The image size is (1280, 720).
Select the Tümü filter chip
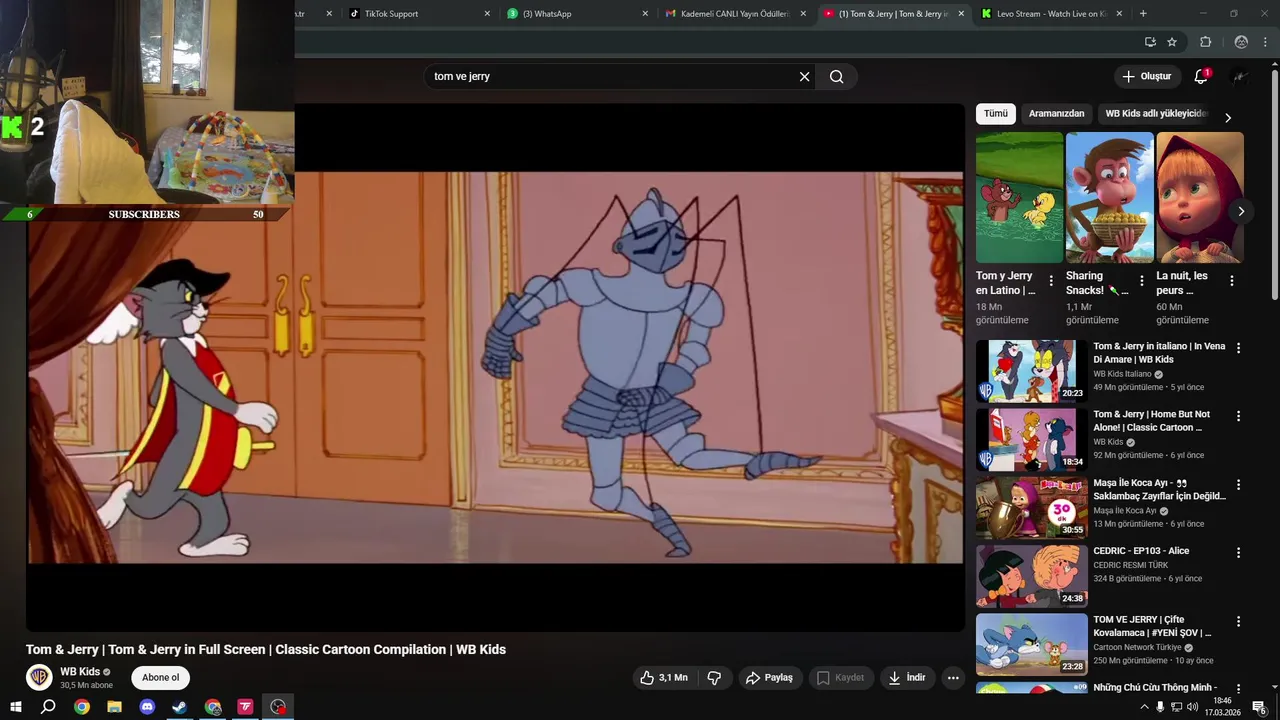996,114
